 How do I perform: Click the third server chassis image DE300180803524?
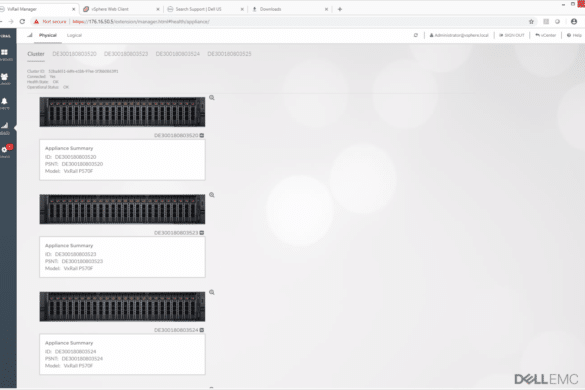pyautogui.click(x=122, y=307)
